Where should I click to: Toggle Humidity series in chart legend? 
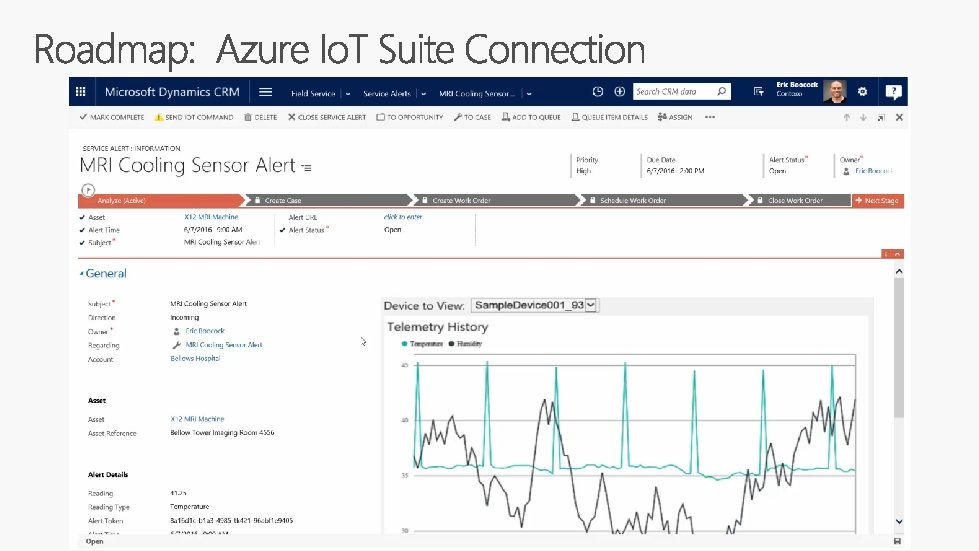tap(467, 343)
